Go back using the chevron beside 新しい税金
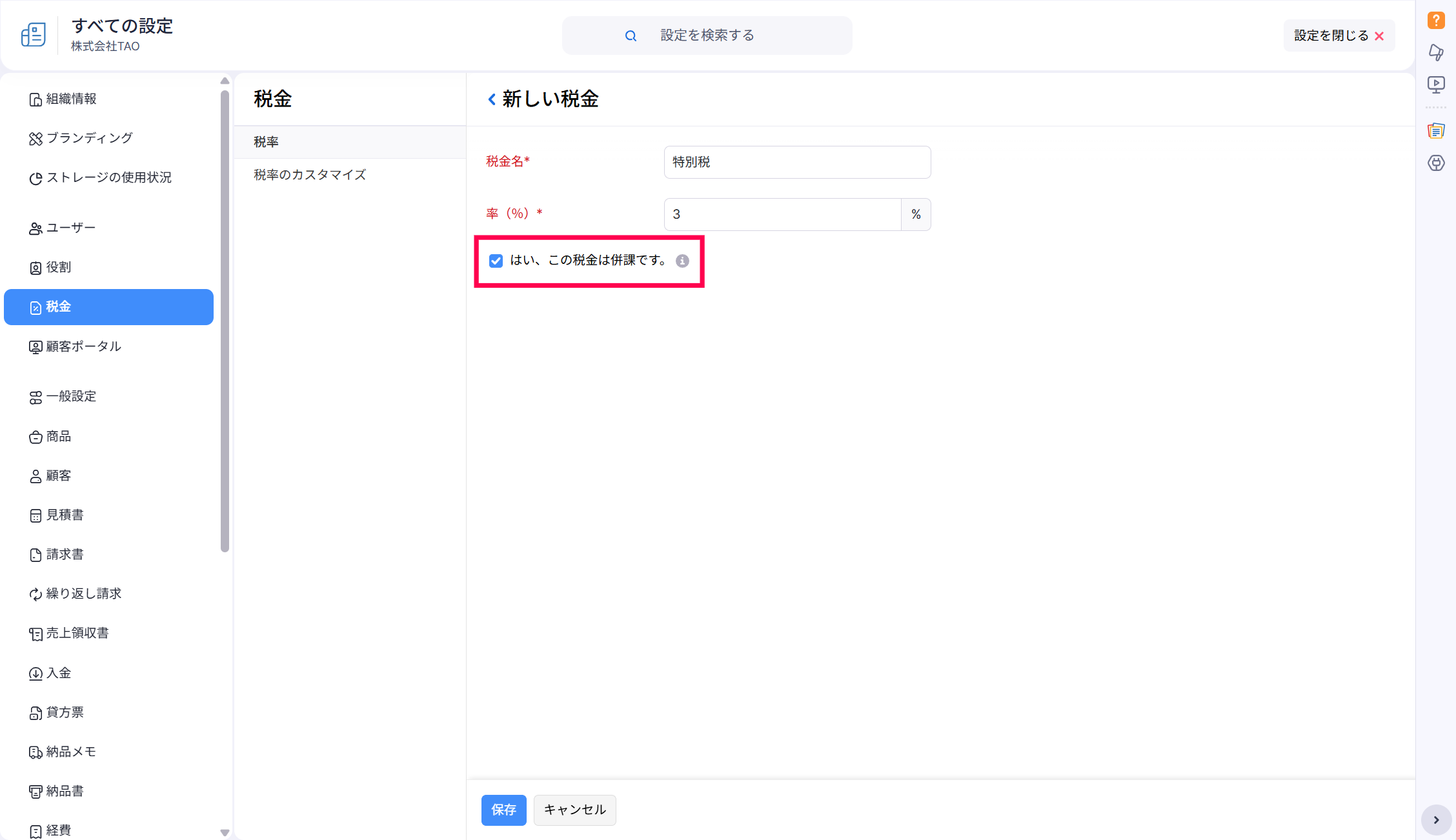Screen dimensions: 1456x840 (x=492, y=99)
